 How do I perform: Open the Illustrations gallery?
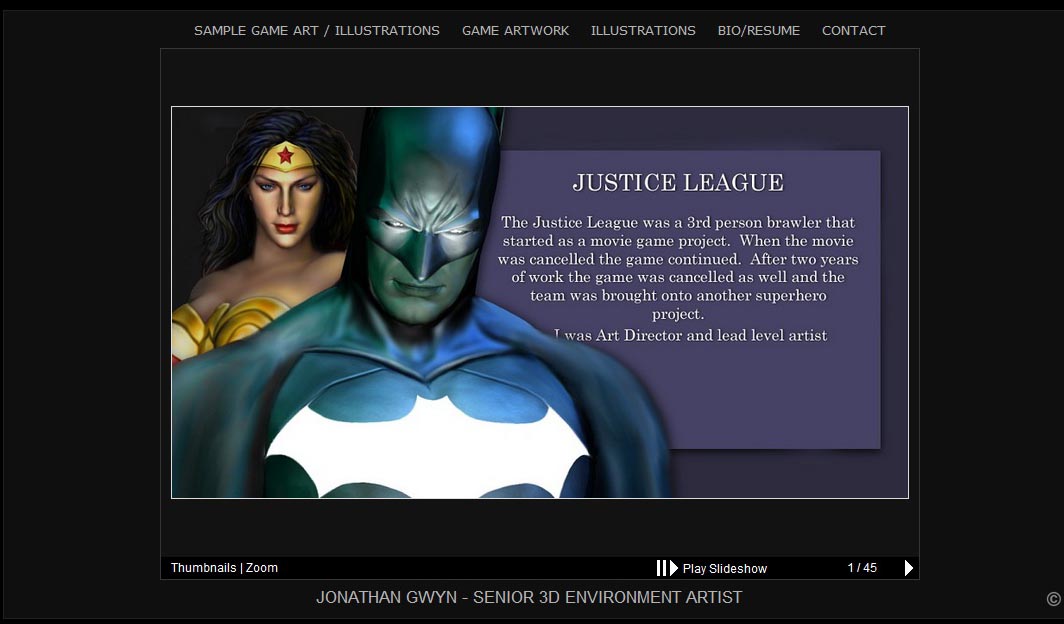coord(643,31)
